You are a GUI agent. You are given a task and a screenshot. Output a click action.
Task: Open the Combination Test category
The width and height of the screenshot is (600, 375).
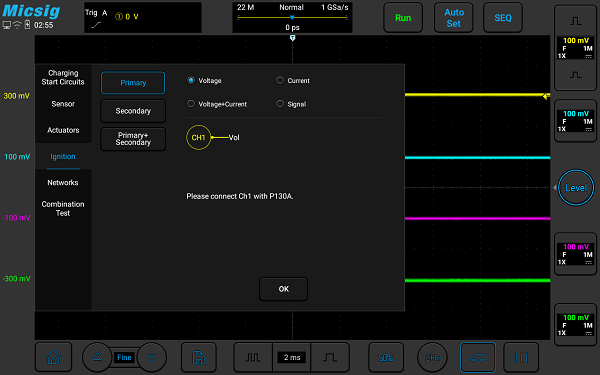[63, 209]
